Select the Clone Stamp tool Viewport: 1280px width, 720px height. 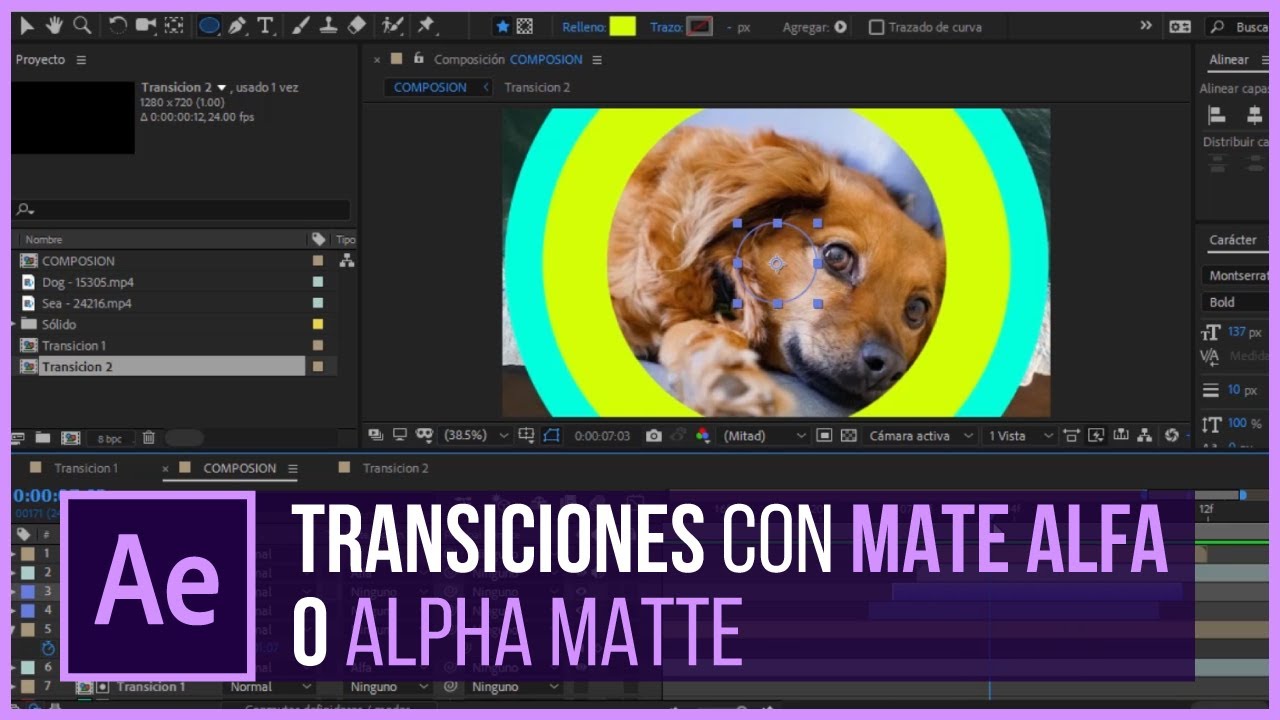[329, 26]
